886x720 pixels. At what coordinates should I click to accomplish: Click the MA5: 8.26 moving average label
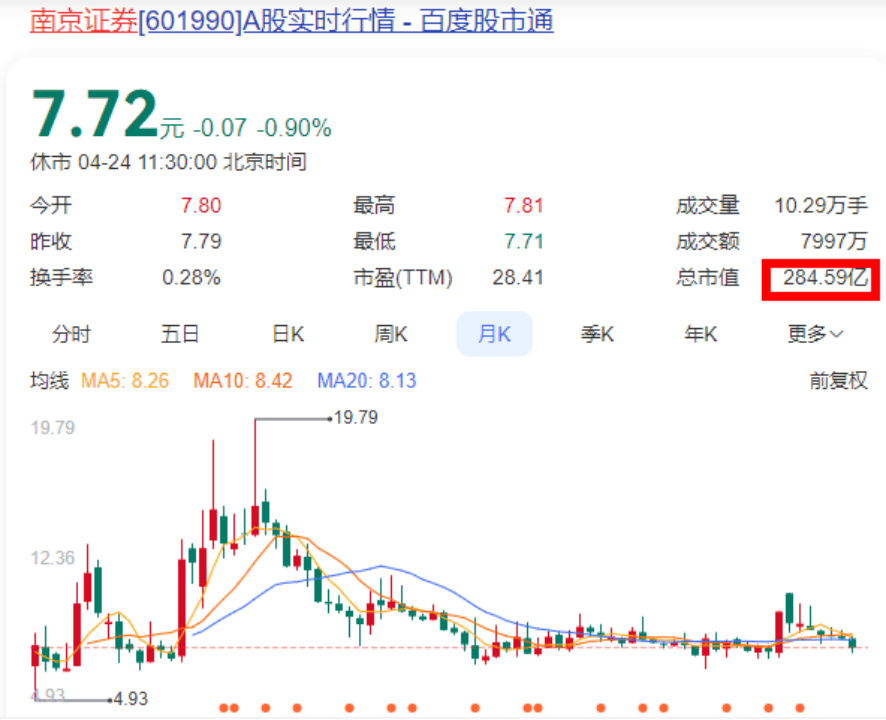point(125,380)
